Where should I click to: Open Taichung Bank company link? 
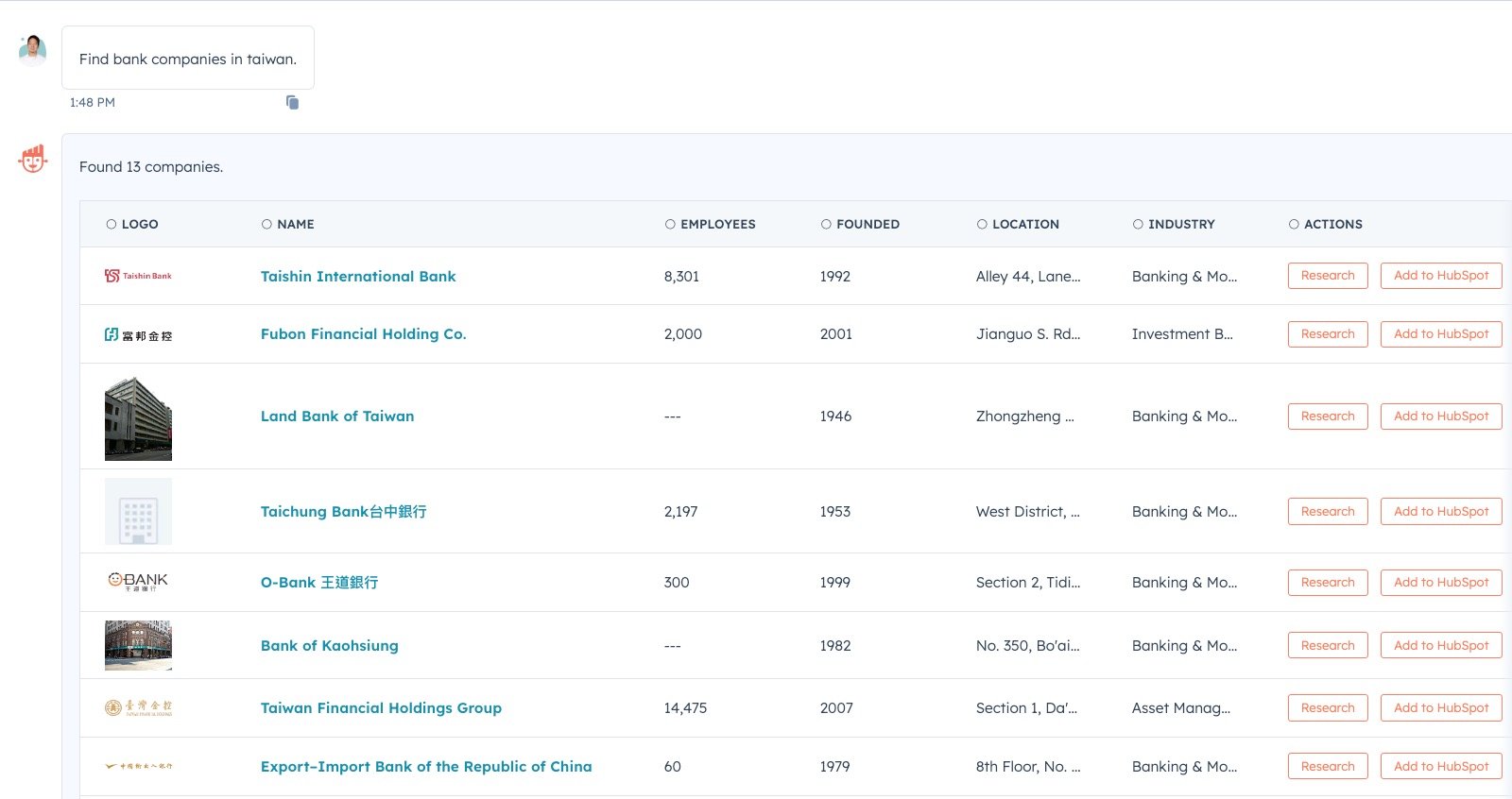[343, 511]
